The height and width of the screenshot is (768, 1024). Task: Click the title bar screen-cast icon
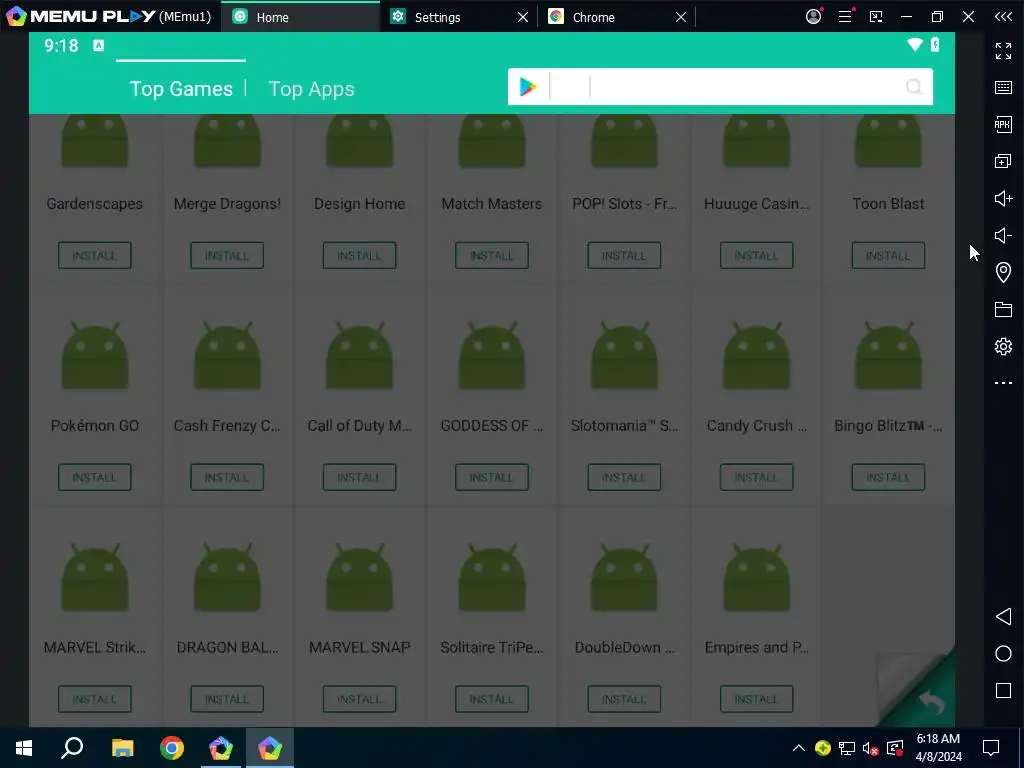click(876, 16)
